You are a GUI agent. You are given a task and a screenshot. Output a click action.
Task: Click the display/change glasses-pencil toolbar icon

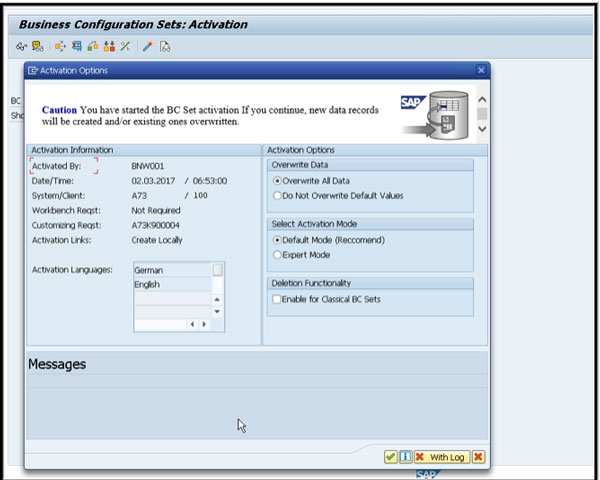click(x=21, y=47)
